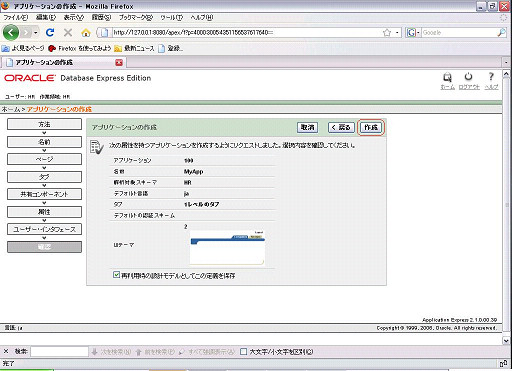The image size is (512, 371).
Task: Toggle the 再利用時の設計モデルとしてこの定義を保存 checkbox
Action: 116,275
